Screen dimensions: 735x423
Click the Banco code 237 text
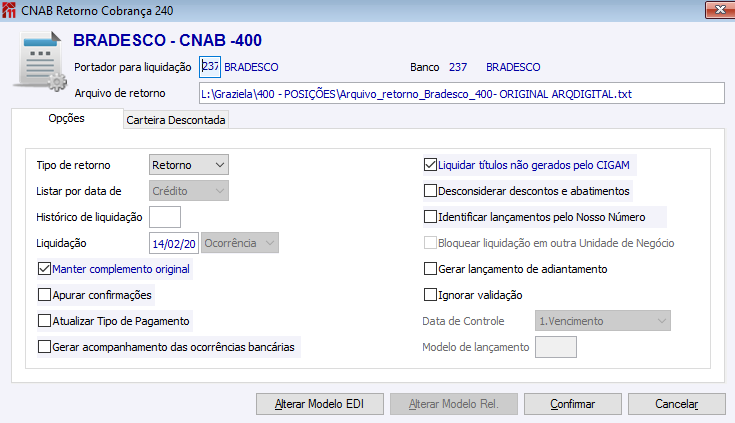(458, 67)
